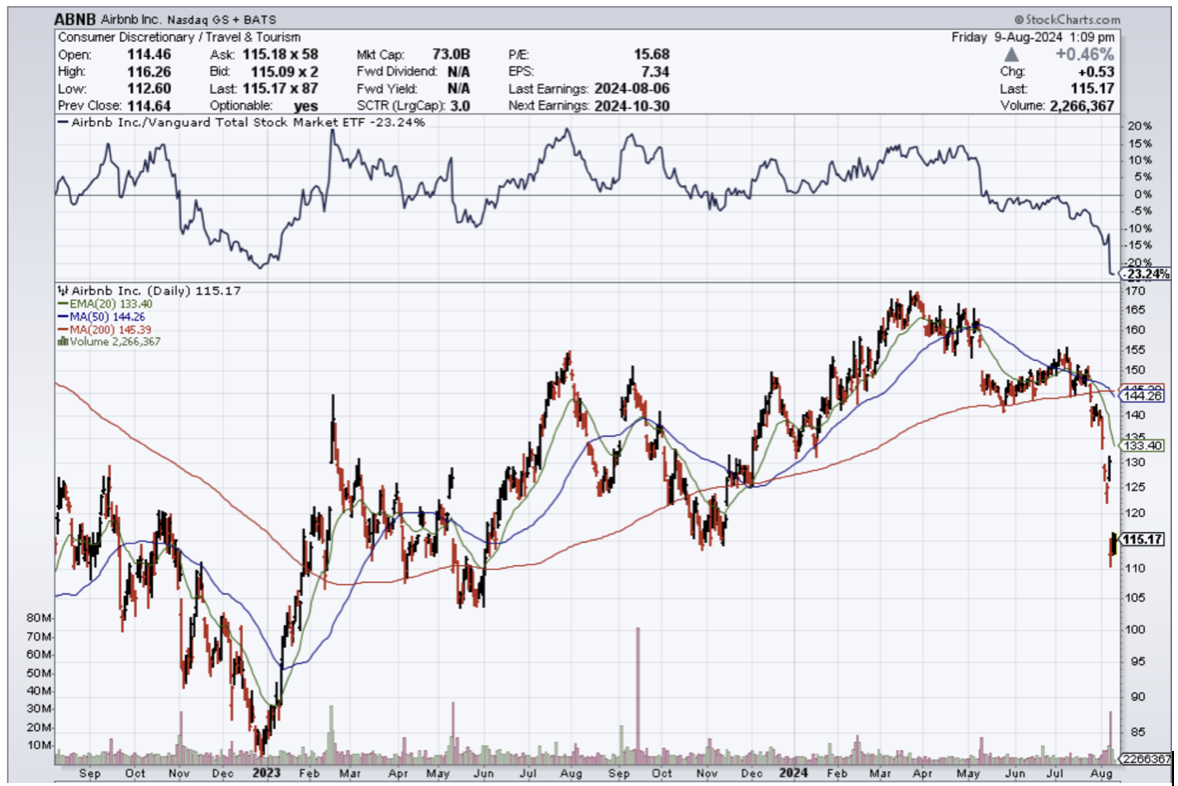Click the 0% label on the relative strength axis
This screenshot has width=1178, height=786.
[1142, 194]
